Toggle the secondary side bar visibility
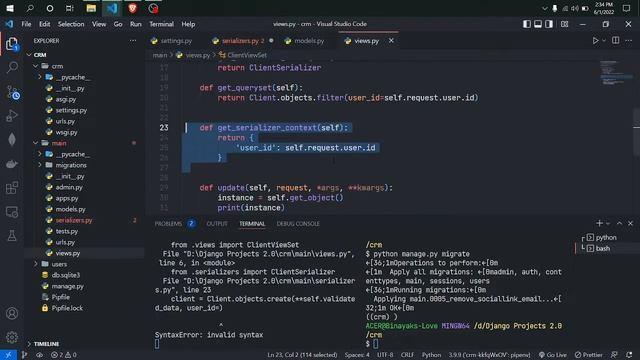Image resolution: width=640 pixels, height=360 pixels. point(549,24)
